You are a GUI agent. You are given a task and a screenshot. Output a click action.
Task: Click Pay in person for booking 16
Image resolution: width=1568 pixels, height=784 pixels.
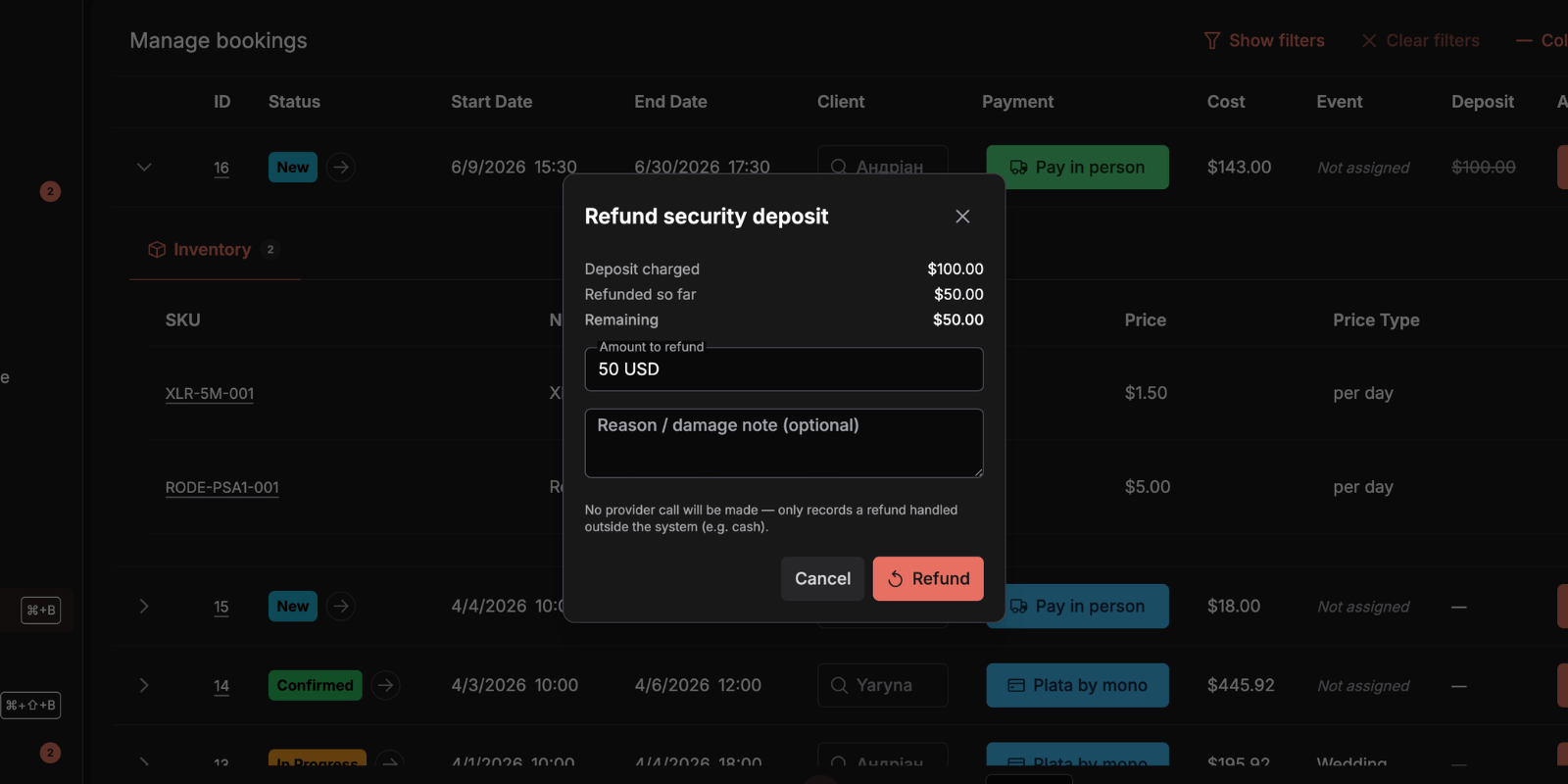[x=1077, y=168]
